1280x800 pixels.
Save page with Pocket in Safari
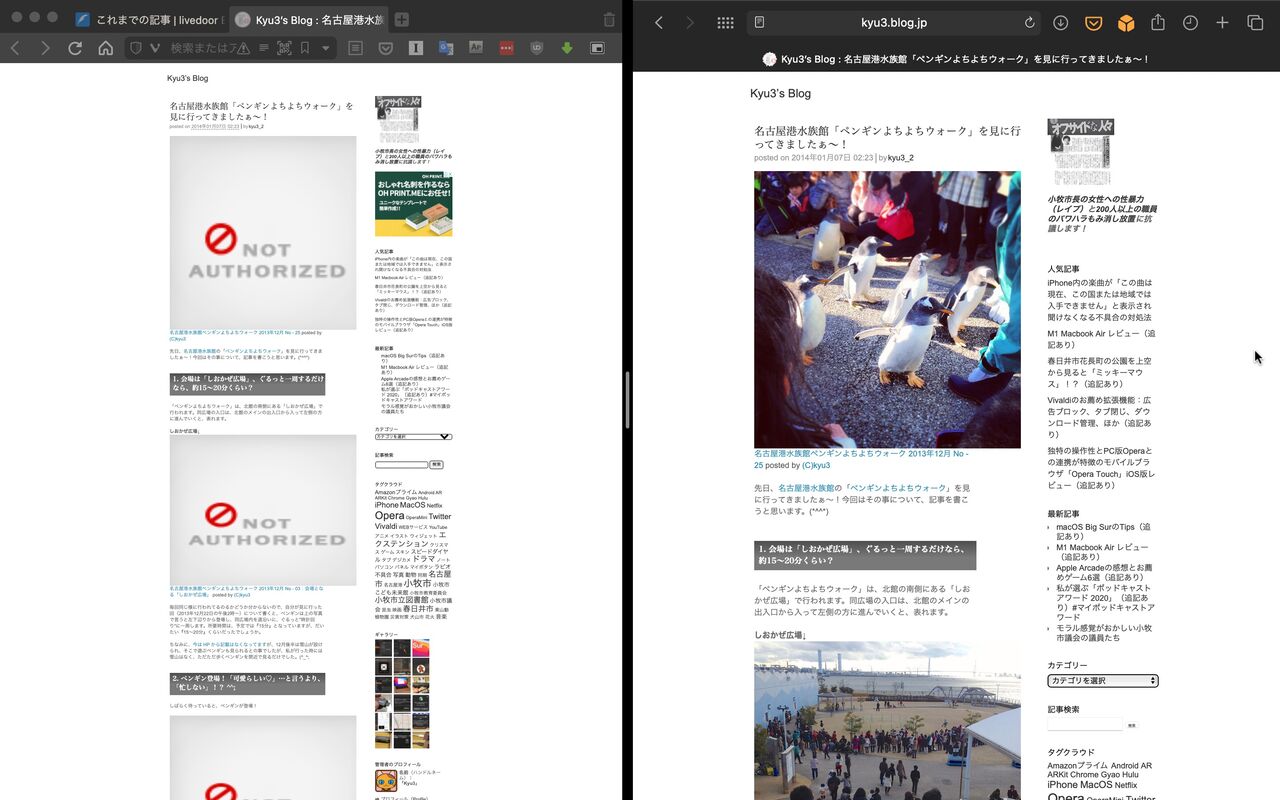pos(1094,23)
